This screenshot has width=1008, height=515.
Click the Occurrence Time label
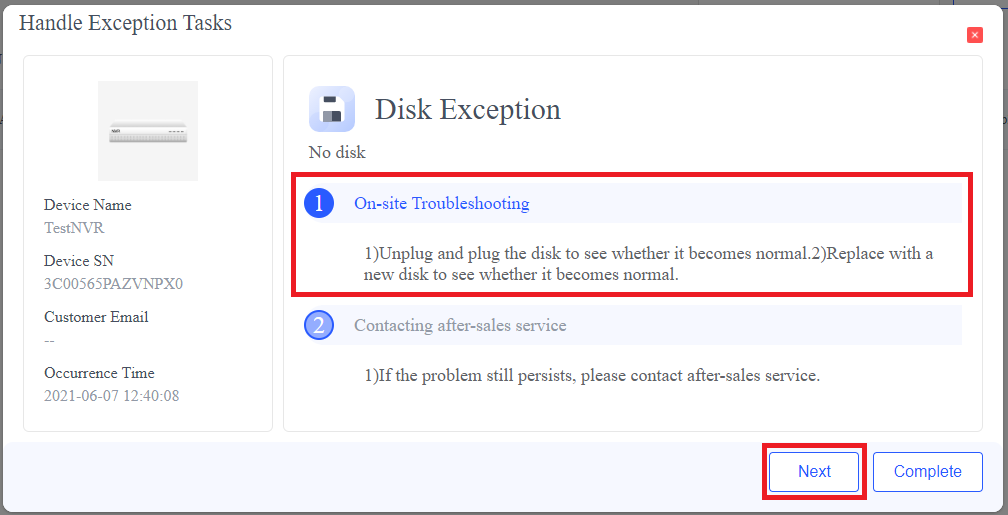pyautogui.click(x=99, y=373)
